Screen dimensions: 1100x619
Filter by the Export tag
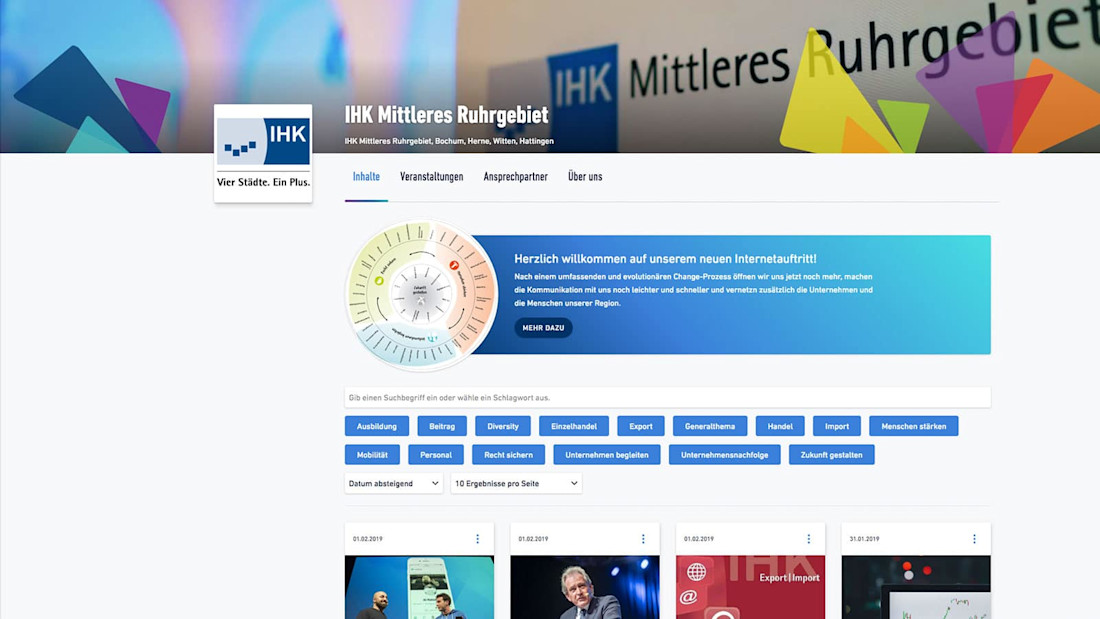coord(640,426)
